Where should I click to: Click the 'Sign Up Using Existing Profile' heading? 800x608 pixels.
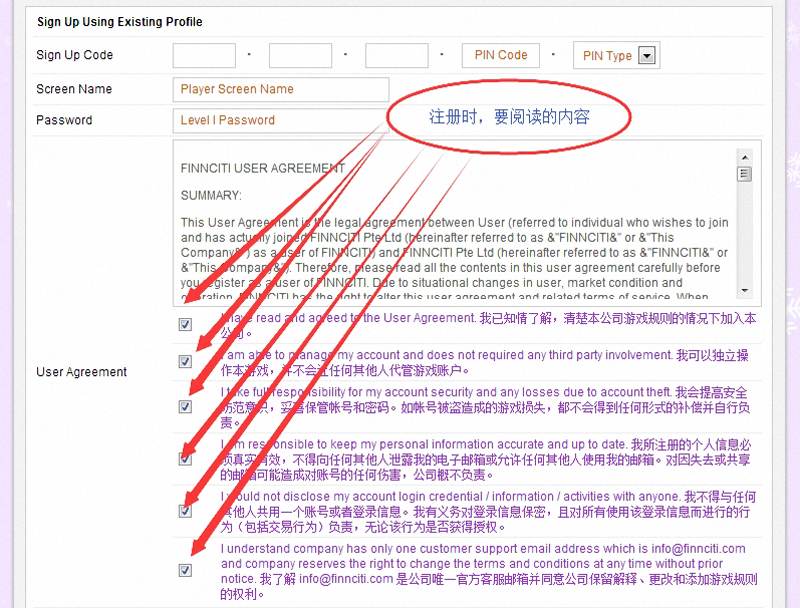click(119, 21)
